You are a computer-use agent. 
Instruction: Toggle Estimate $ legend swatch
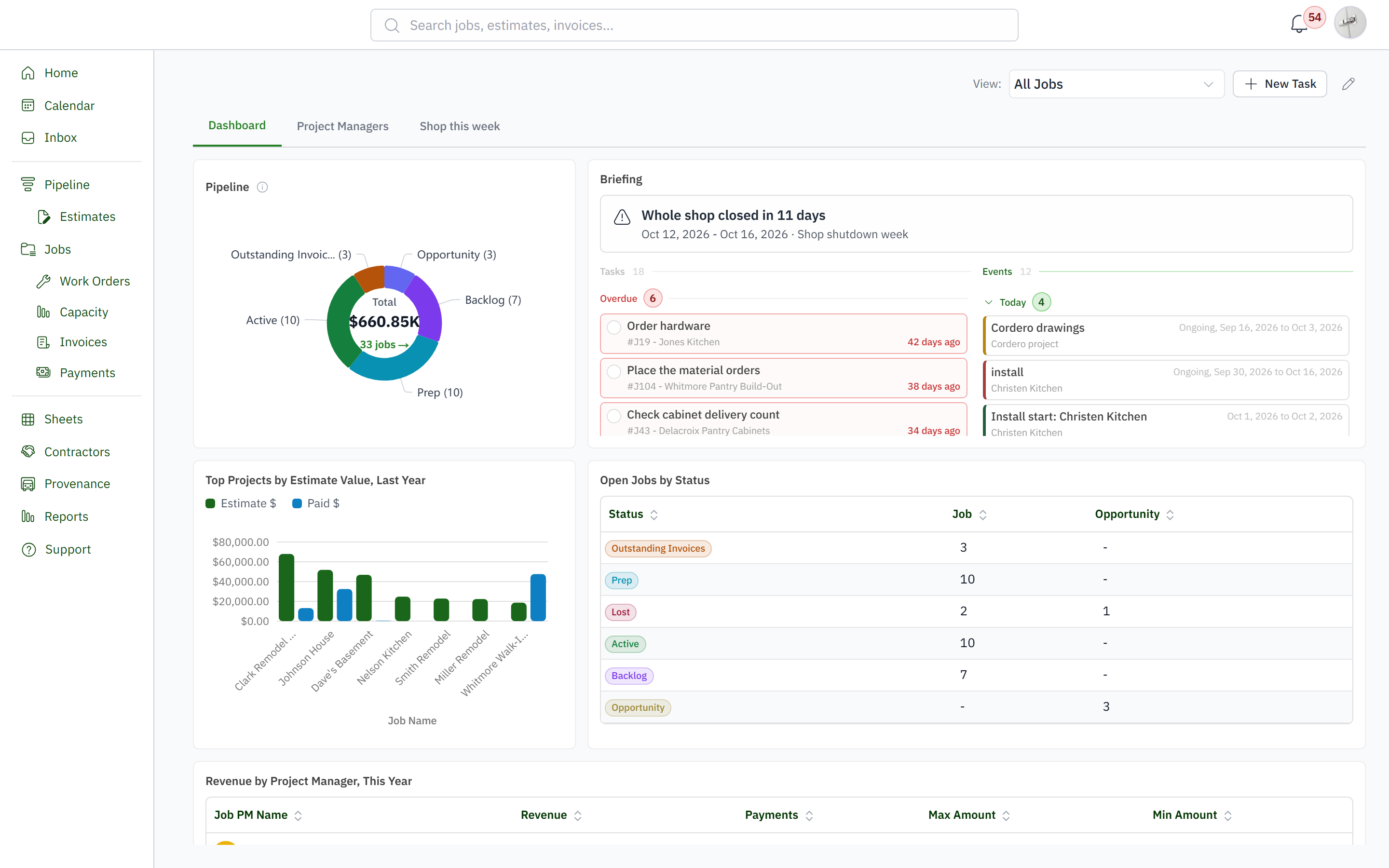(x=210, y=503)
